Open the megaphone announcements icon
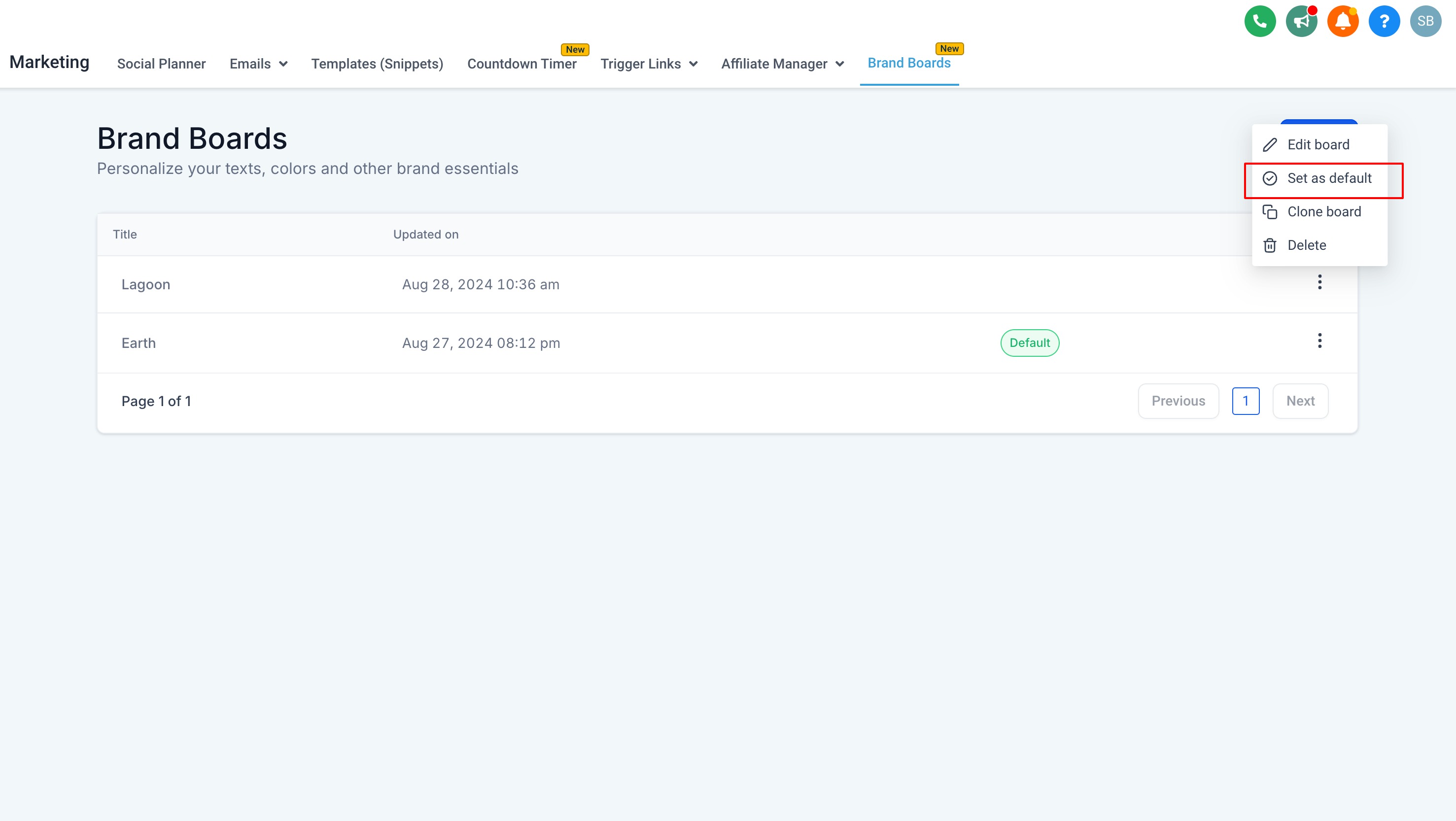Viewport: 1456px width, 821px height. 1301,22
